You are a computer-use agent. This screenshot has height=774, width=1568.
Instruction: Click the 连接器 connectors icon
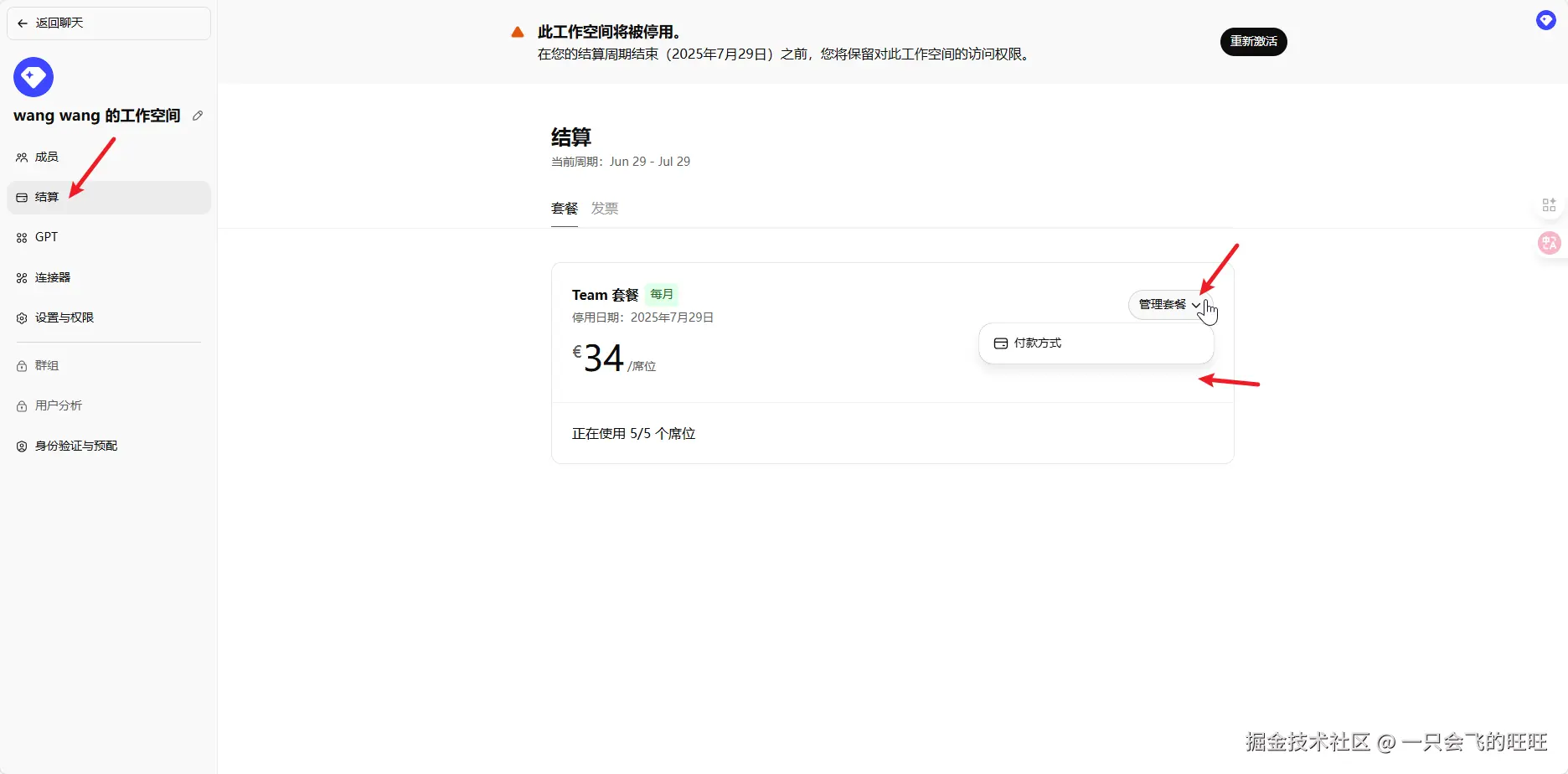22,278
